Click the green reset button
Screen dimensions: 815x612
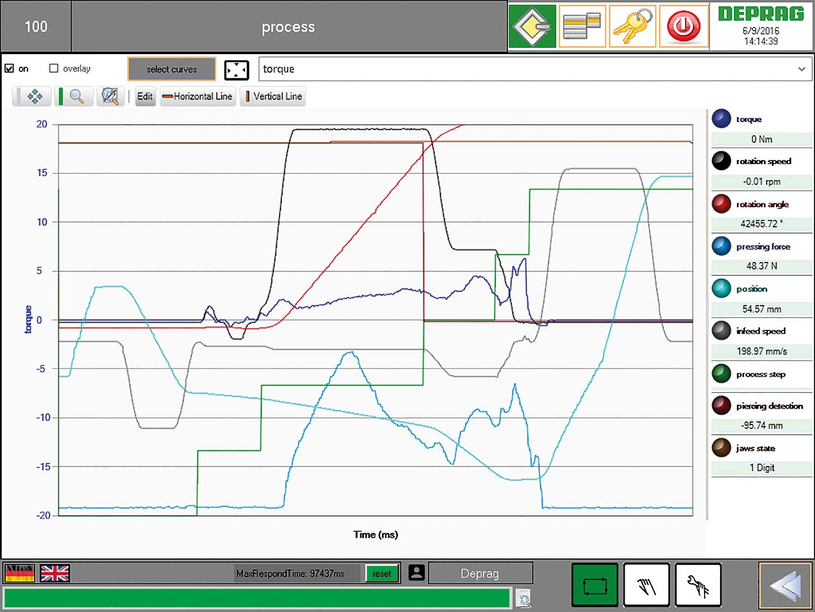tap(380, 573)
